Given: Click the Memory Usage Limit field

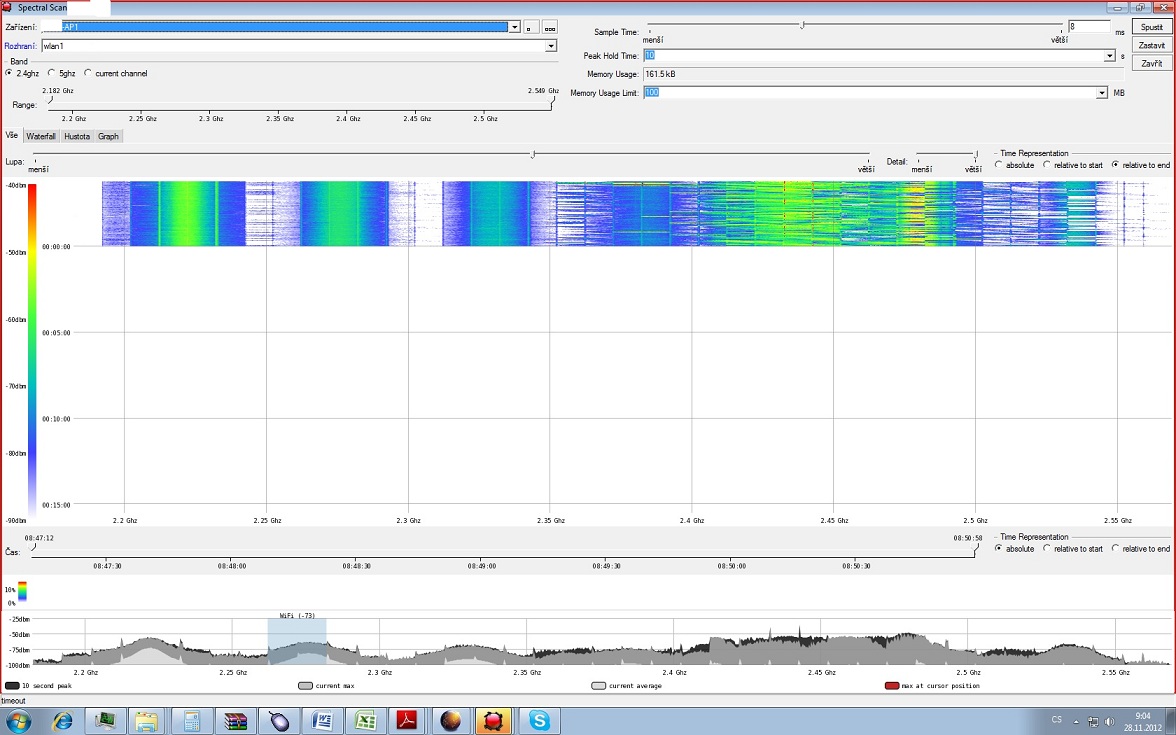Looking at the screenshot, I should (x=869, y=93).
